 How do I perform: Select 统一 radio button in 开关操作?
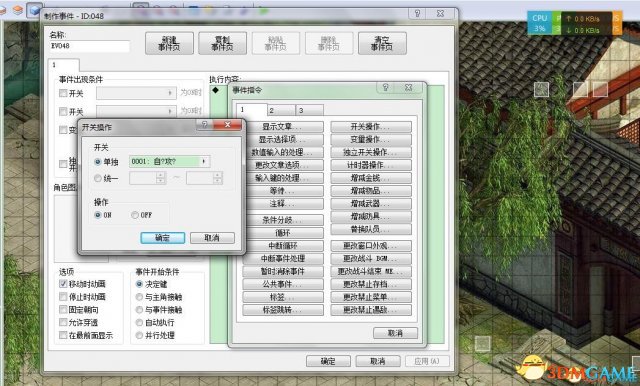pyautogui.click(x=98, y=178)
